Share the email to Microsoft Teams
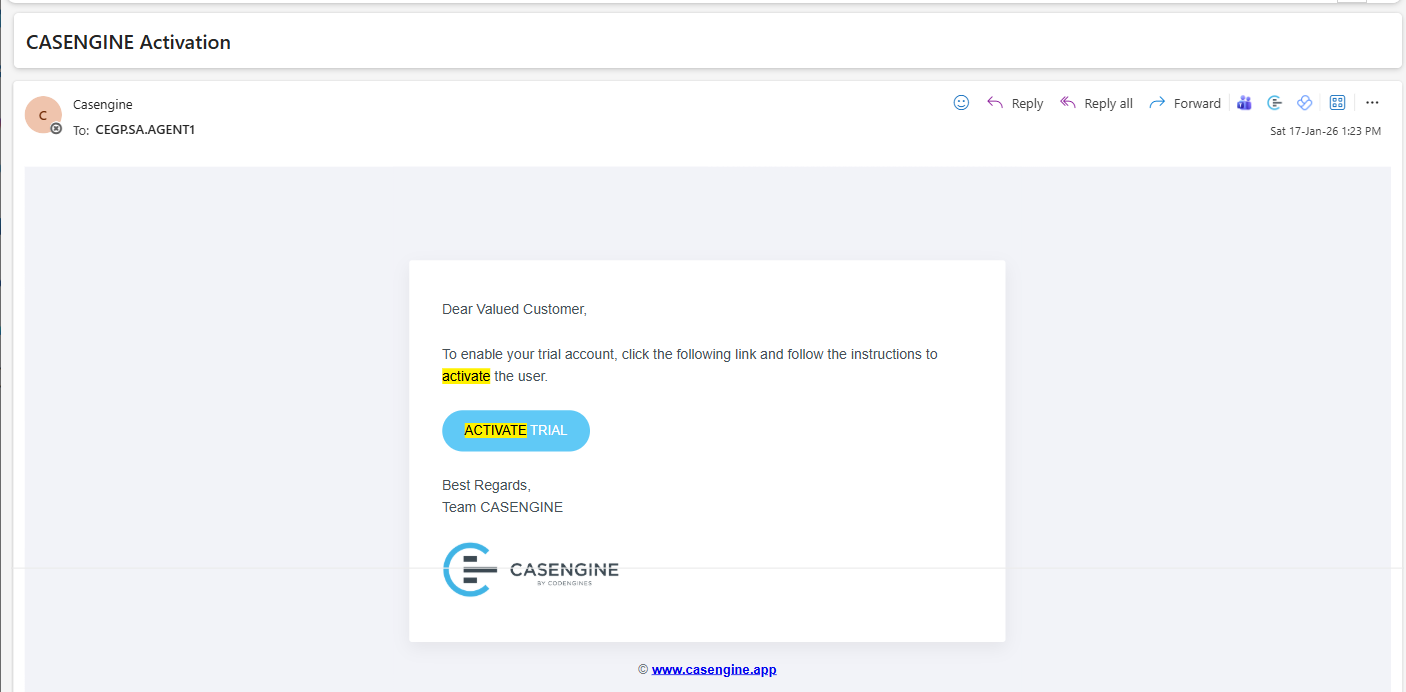Screen dimensions: 1406x692 tap(1245, 103)
